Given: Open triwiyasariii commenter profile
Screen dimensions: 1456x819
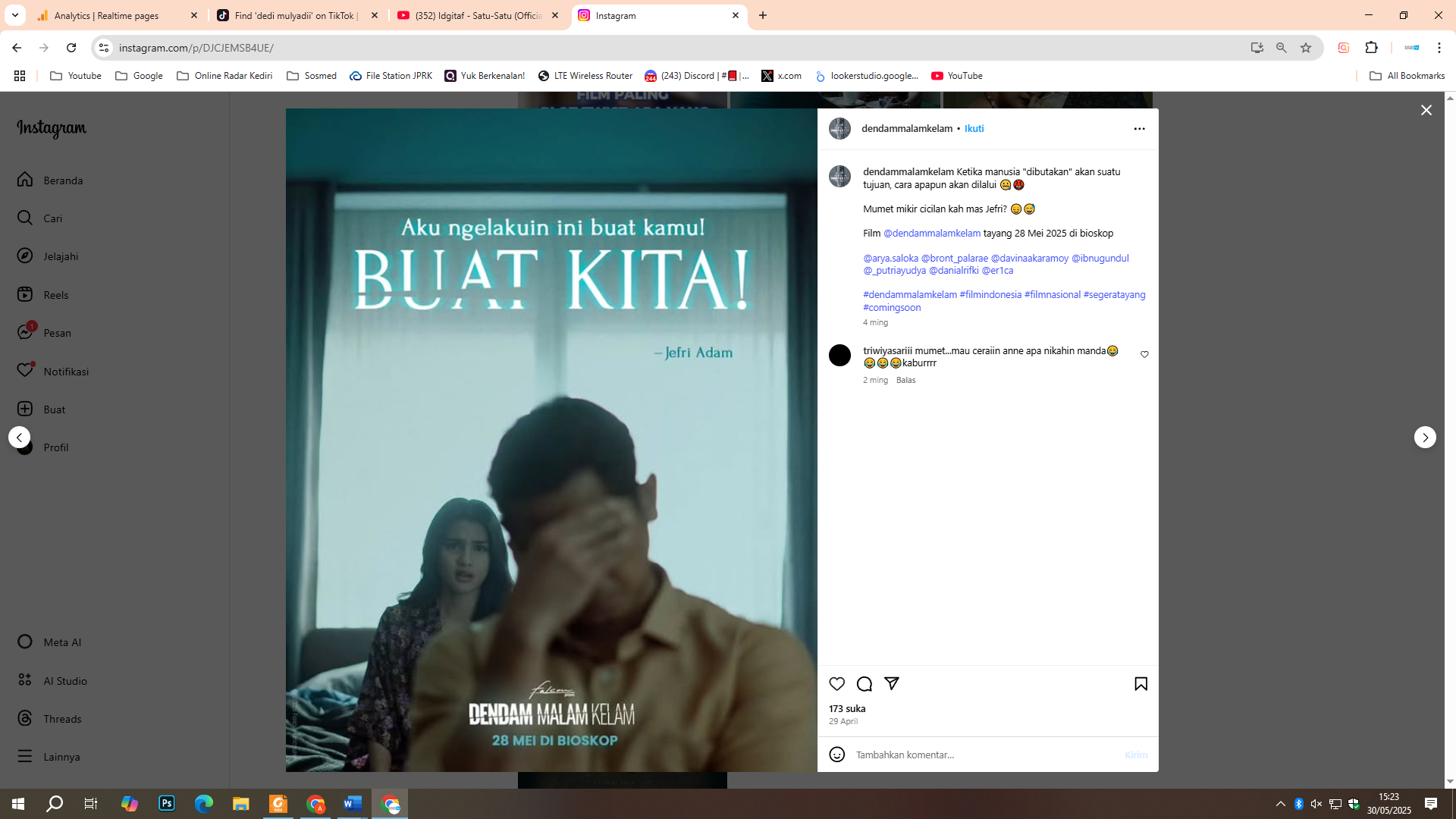Looking at the screenshot, I should coord(887,351).
